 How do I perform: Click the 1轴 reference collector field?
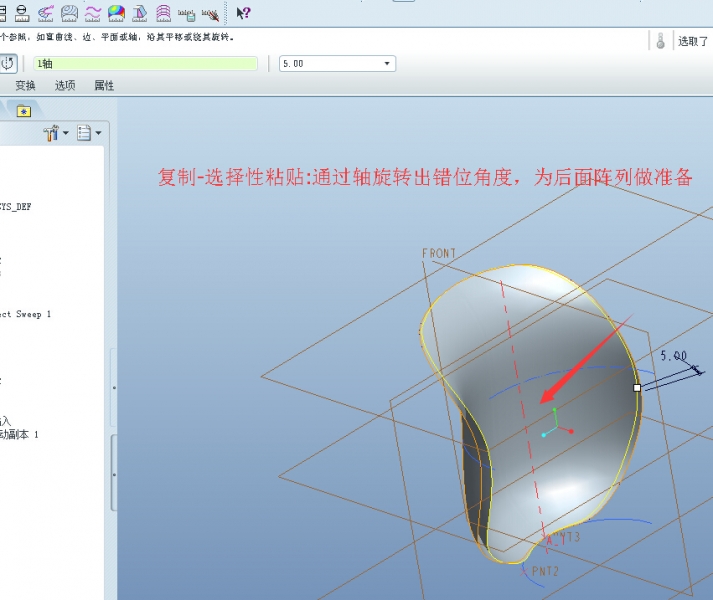[x=145, y=64]
